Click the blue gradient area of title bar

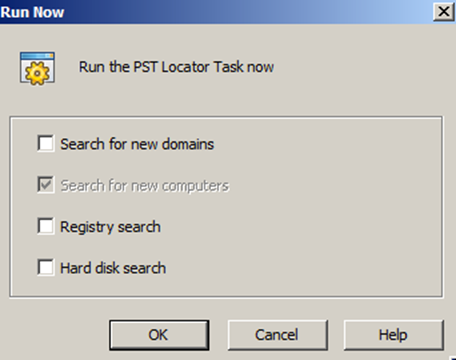(x=250, y=12)
